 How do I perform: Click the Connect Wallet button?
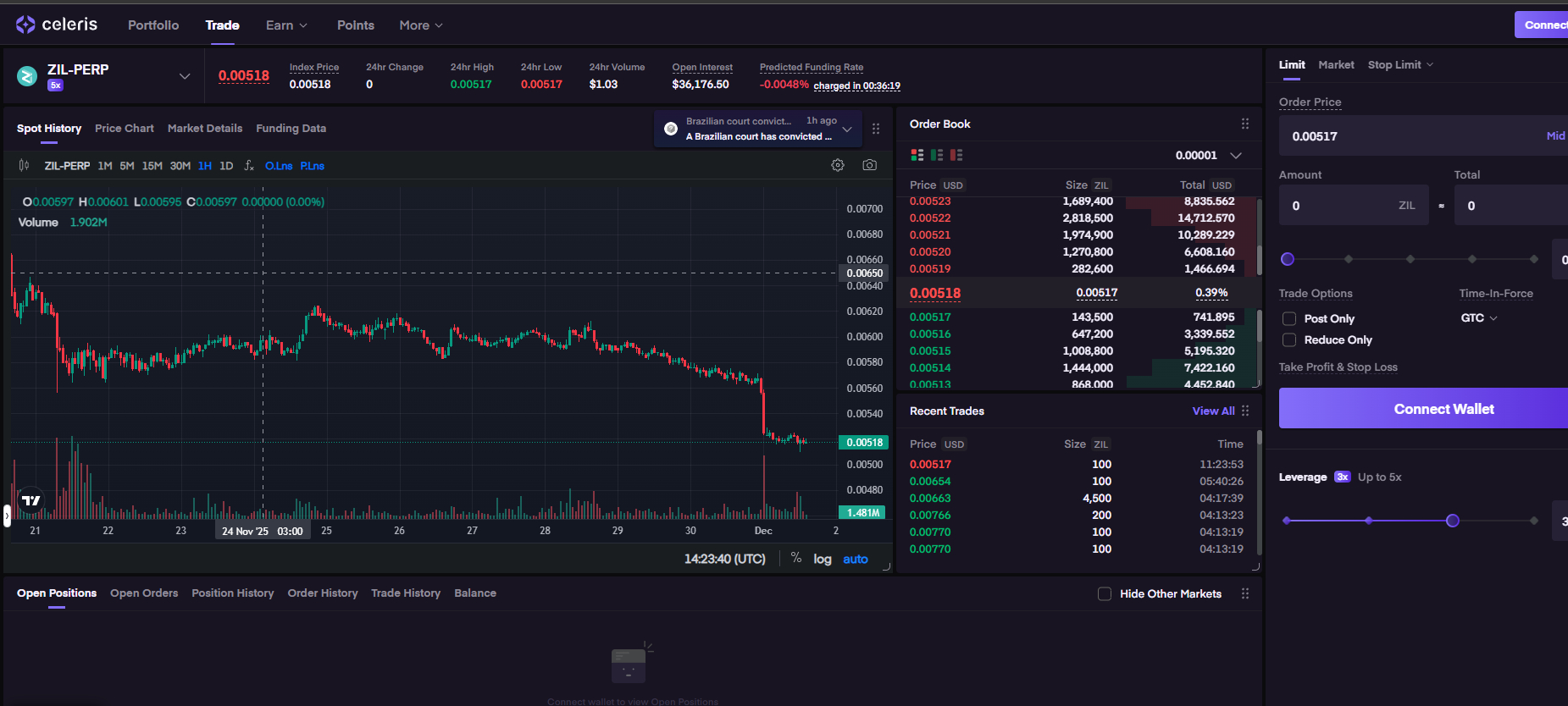coord(1443,409)
